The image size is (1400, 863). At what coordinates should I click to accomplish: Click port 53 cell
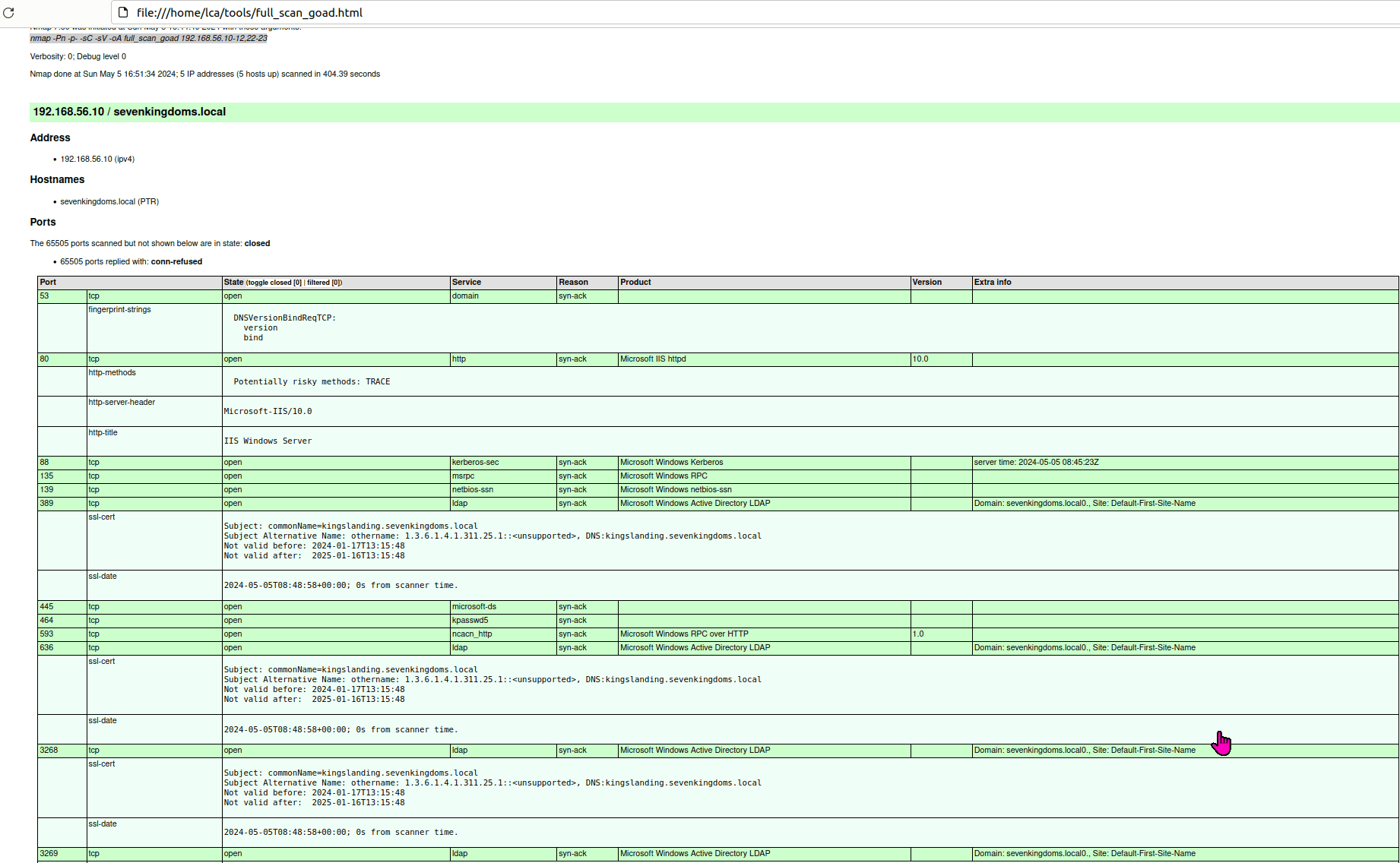click(62, 296)
